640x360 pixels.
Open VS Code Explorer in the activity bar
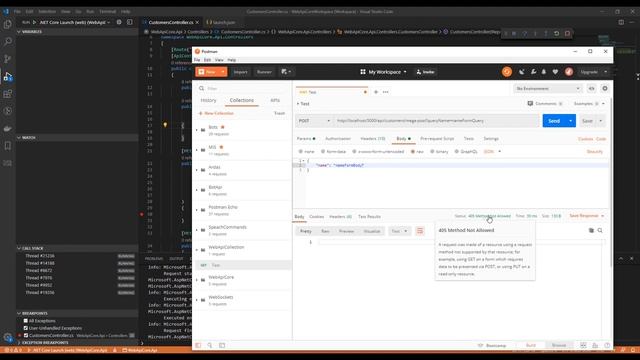7,24
